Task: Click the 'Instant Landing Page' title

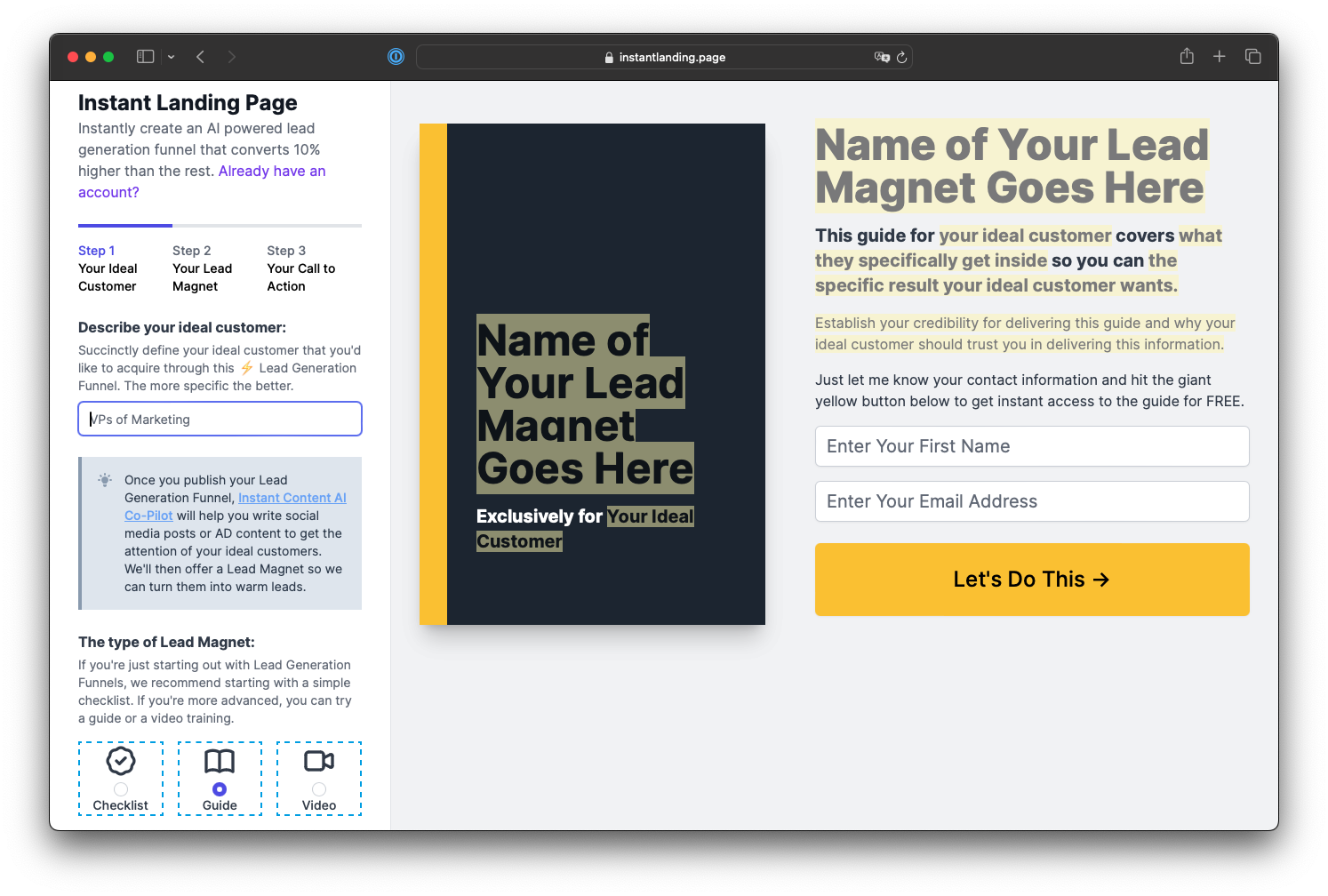Action: coord(188,103)
